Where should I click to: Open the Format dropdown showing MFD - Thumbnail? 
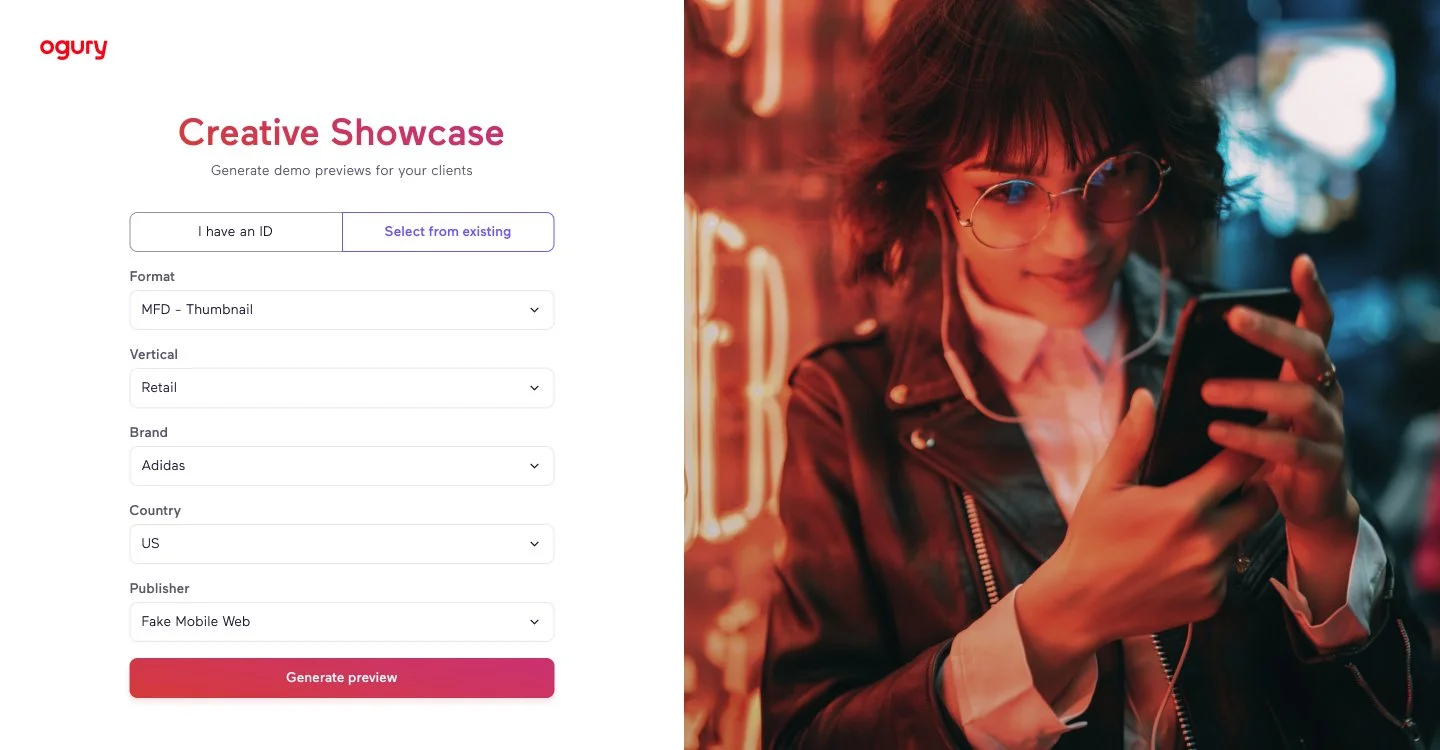tap(342, 310)
